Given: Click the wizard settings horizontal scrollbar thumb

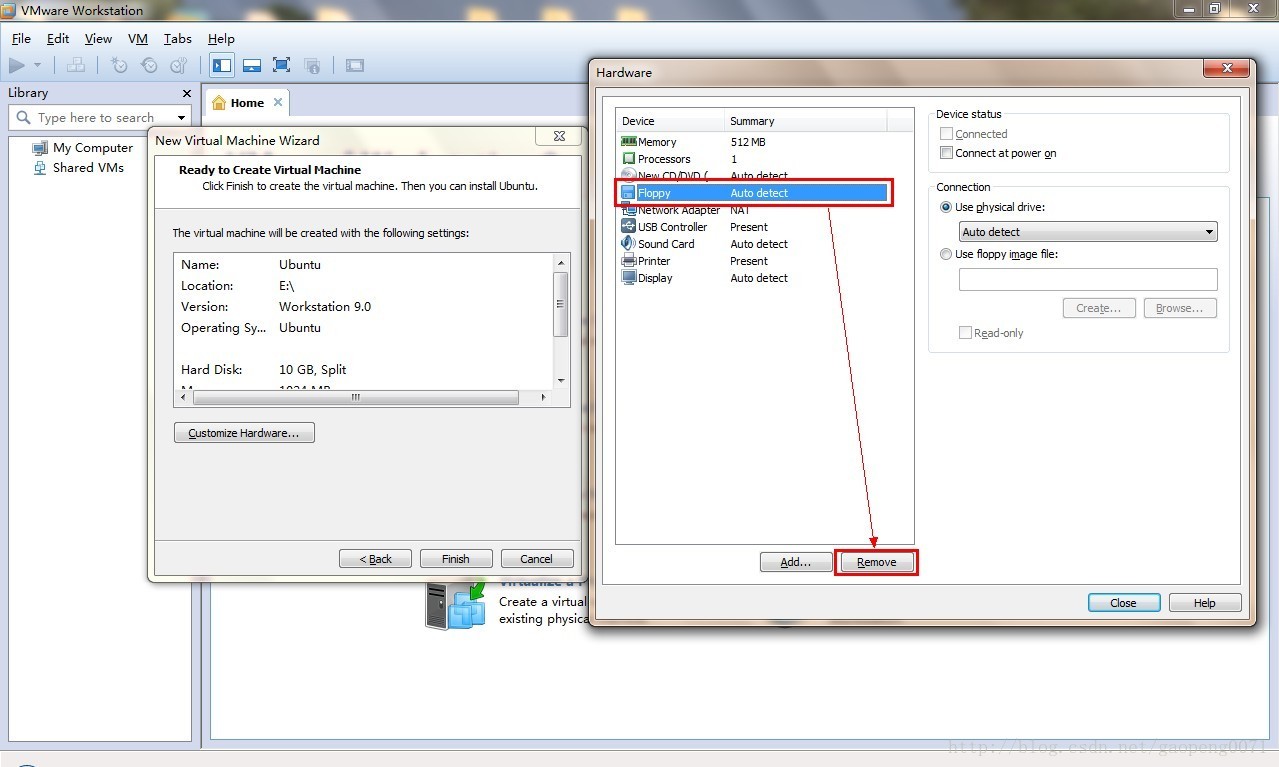Looking at the screenshot, I should (x=356, y=397).
